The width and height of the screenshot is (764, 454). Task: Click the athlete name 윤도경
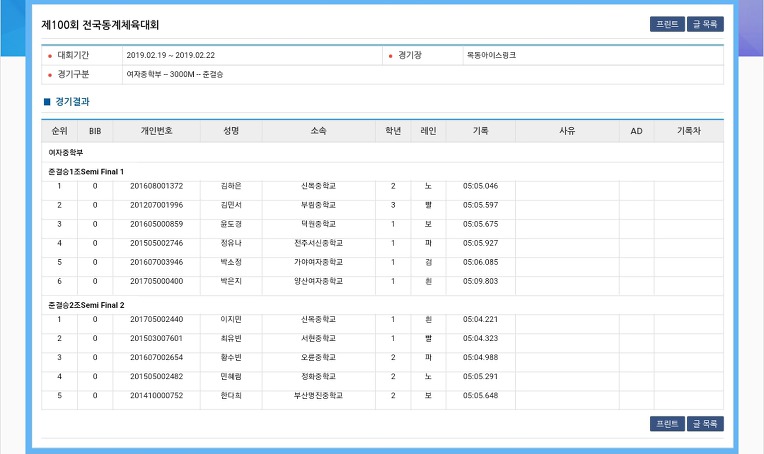[231, 224]
